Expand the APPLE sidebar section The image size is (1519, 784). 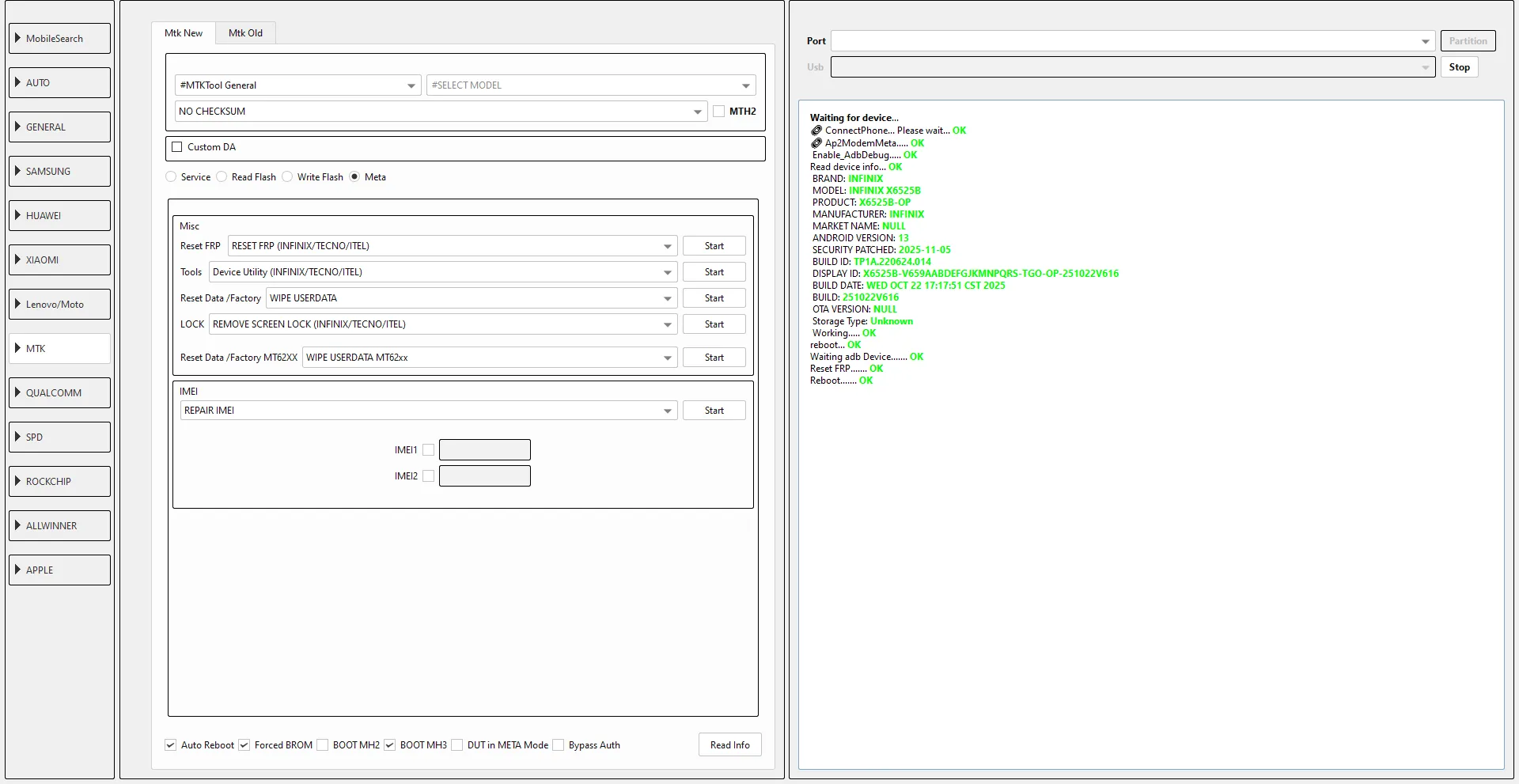59,570
